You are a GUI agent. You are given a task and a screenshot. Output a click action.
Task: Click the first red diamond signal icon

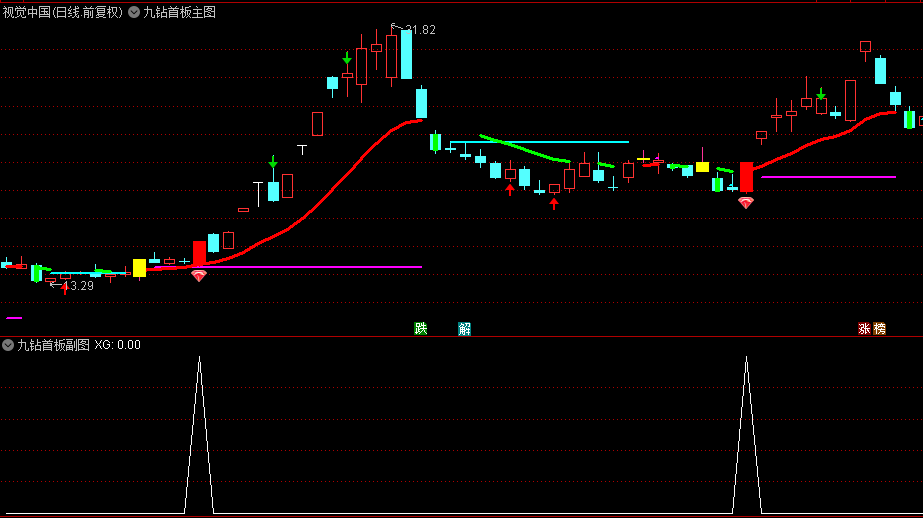pos(199,275)
